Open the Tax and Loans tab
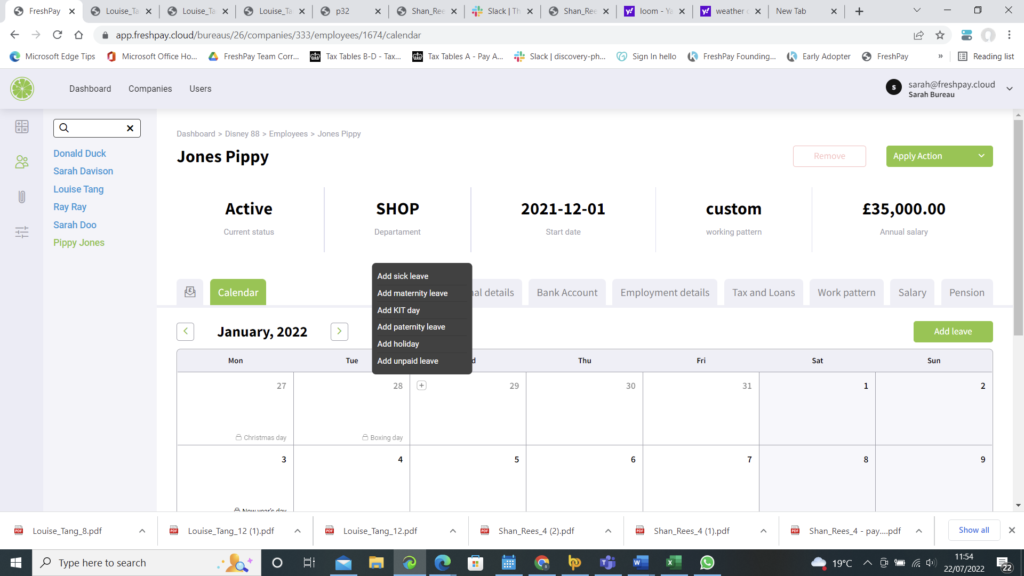Viewport: 1024px width, 576px height. [763, 292]
